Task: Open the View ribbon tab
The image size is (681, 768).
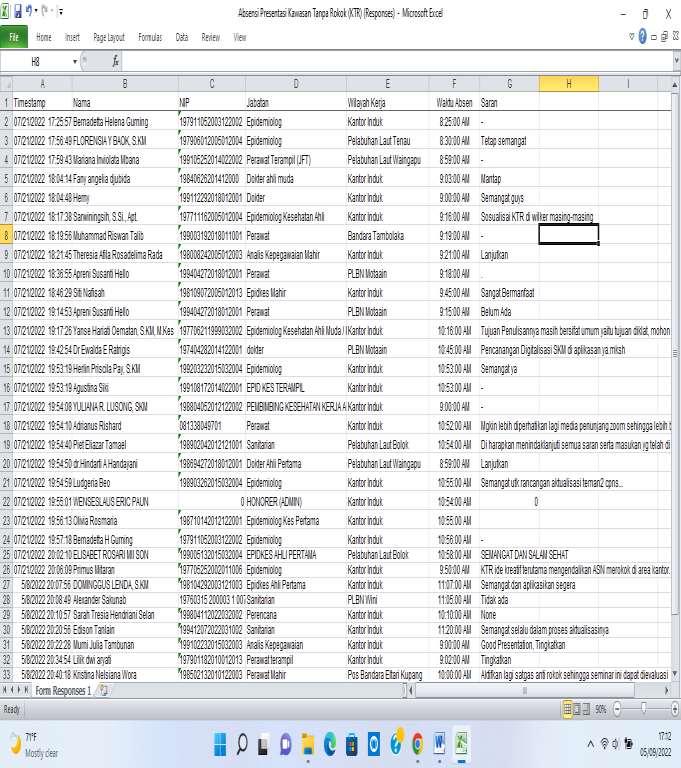Action: pyautogui.click(x=240, y=37)
